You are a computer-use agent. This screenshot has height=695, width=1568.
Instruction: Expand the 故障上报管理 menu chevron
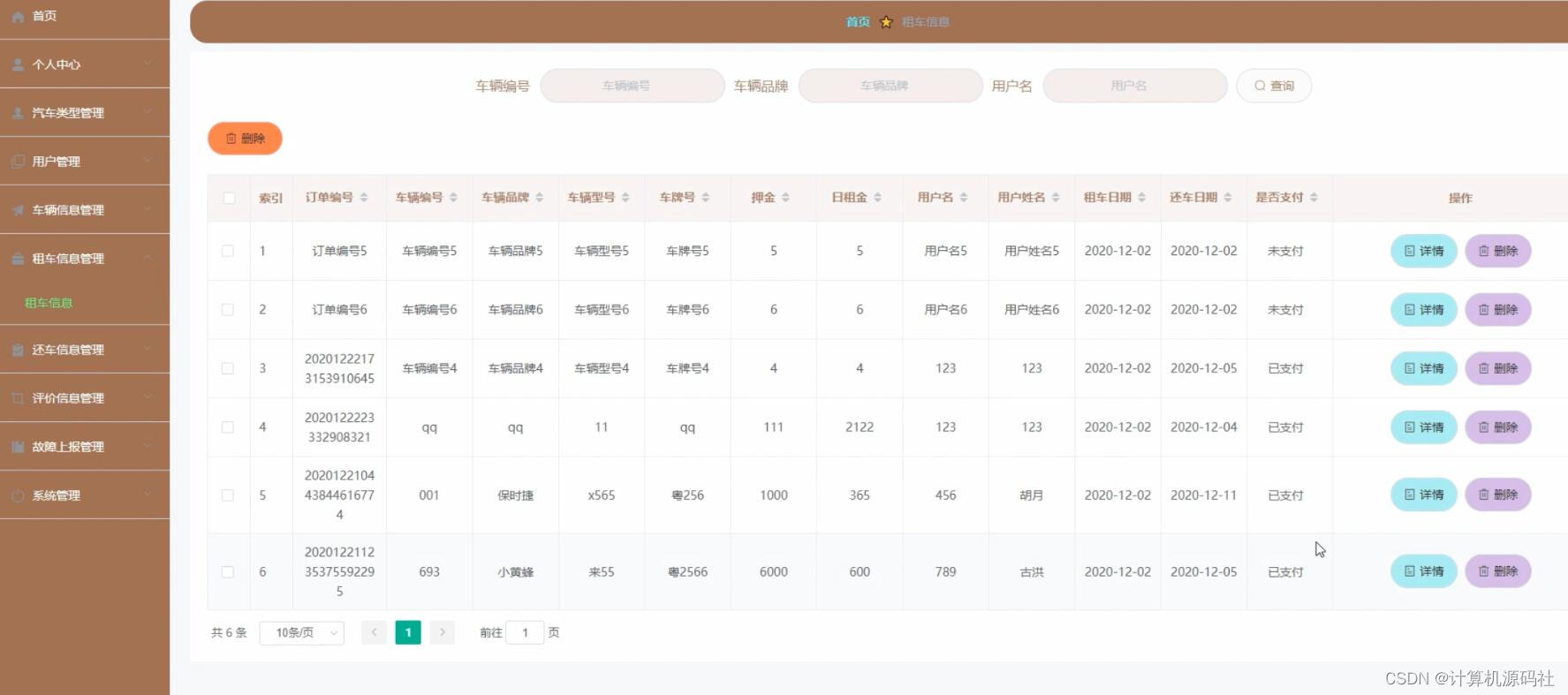point(148,447)
